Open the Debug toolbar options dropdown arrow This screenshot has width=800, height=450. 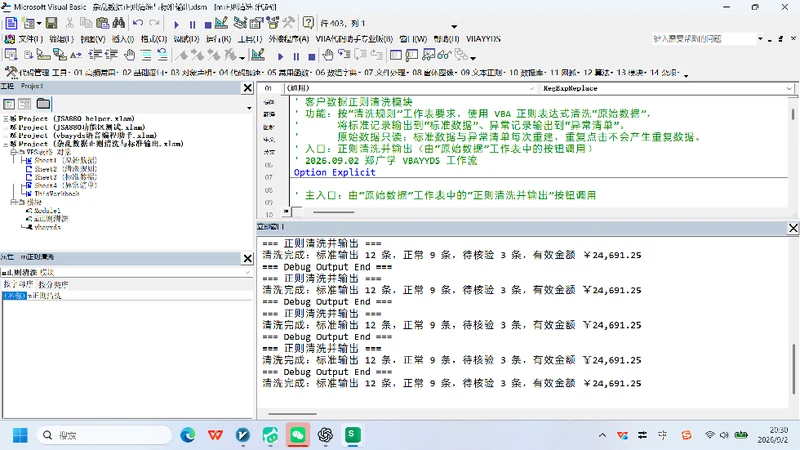[x=473, y=58]
